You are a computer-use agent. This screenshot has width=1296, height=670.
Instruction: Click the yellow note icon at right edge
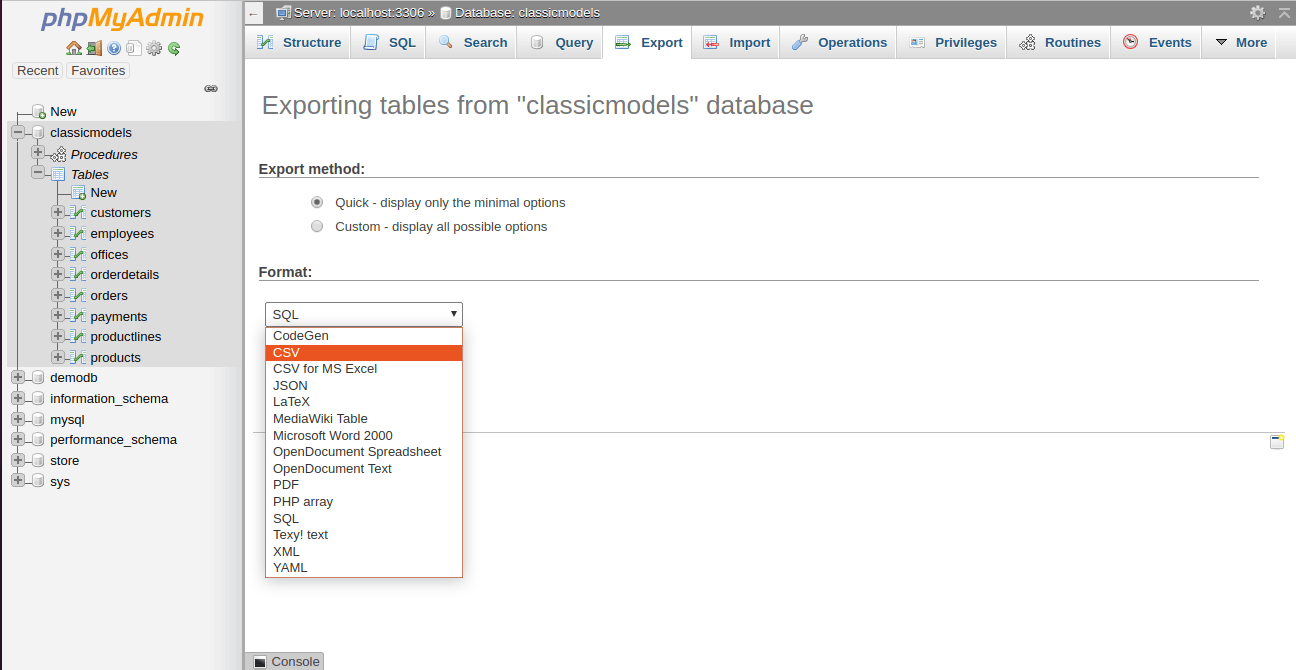click(1277, 442)
